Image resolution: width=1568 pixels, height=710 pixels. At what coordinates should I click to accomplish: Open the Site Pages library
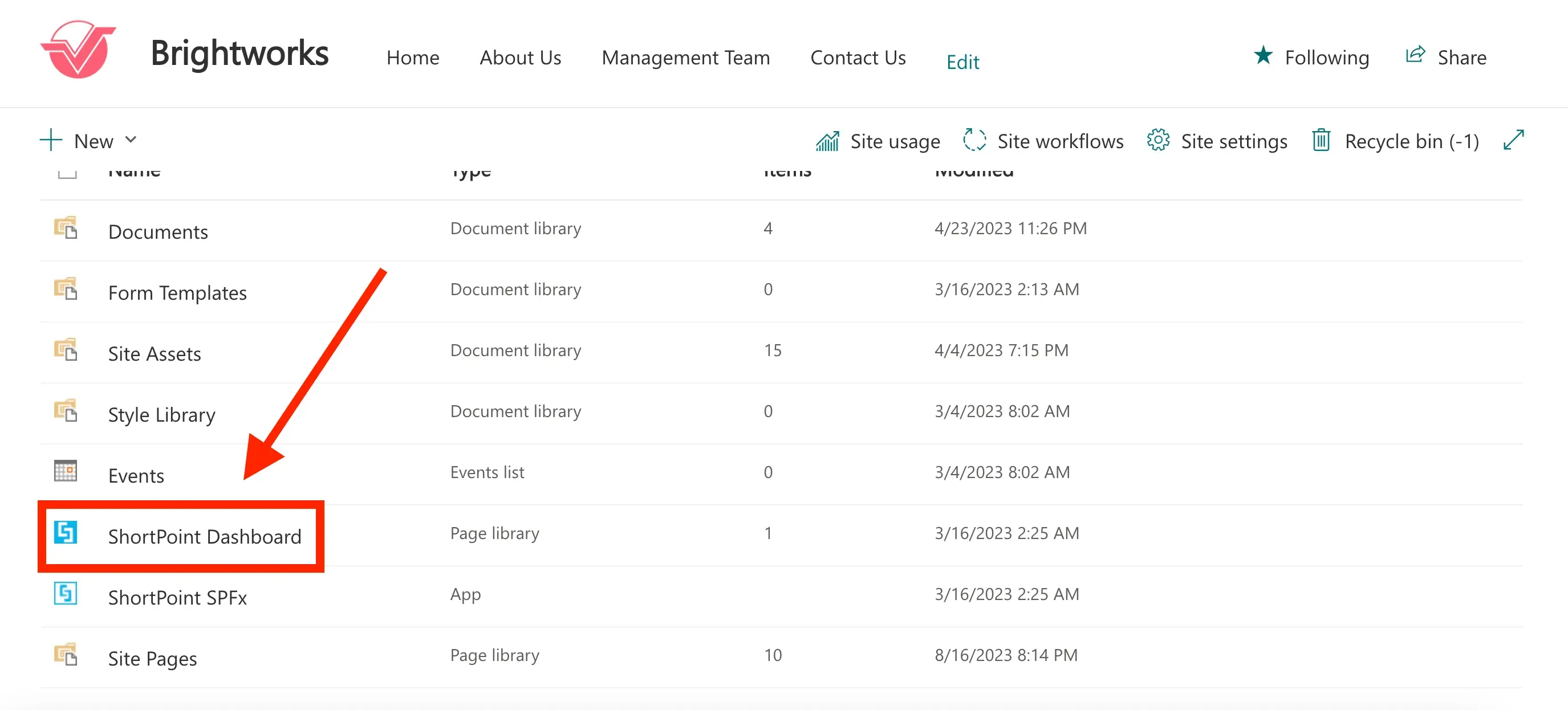click(153, 658)
